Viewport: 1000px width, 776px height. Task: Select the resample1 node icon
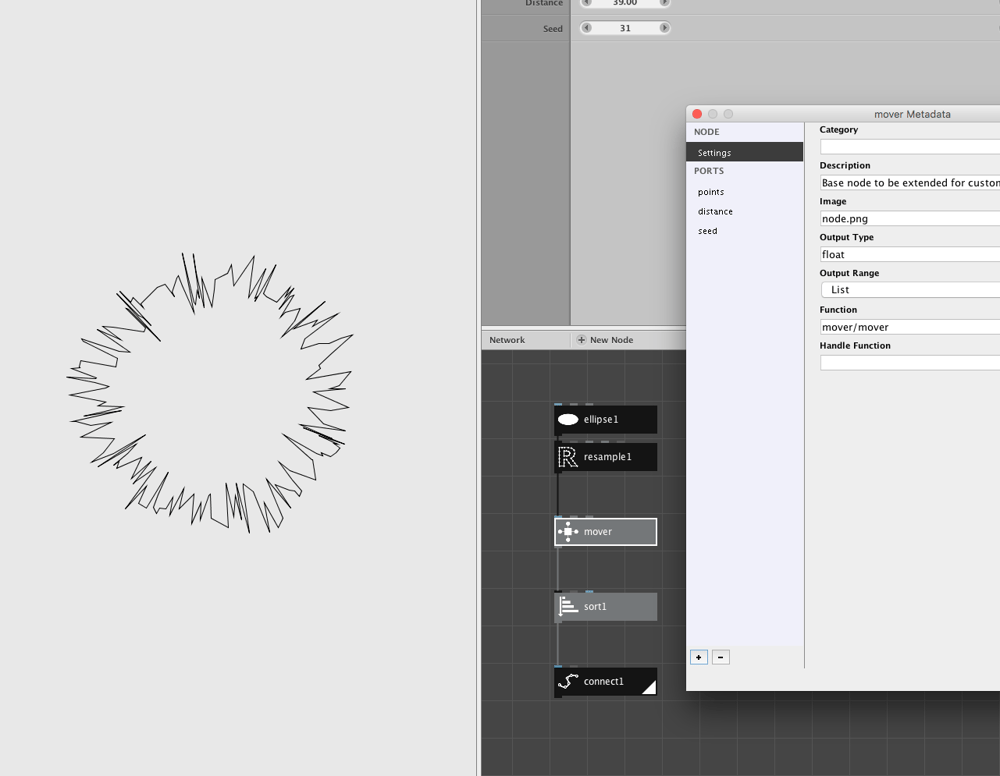tap(568, 457)
